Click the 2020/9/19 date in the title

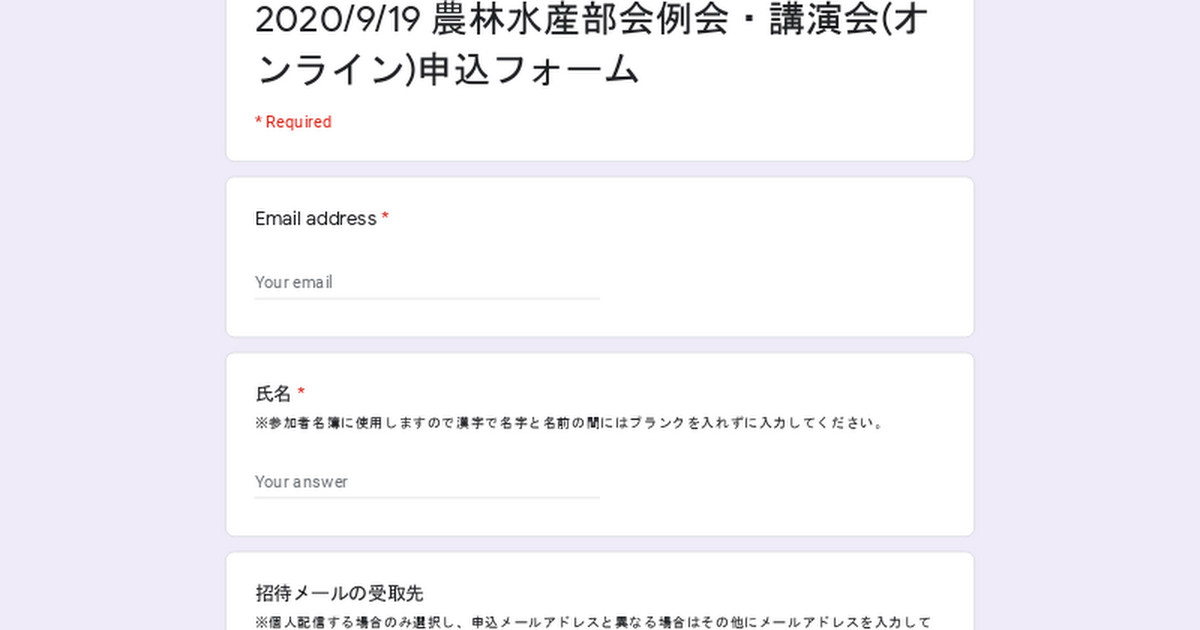(336, 20)
